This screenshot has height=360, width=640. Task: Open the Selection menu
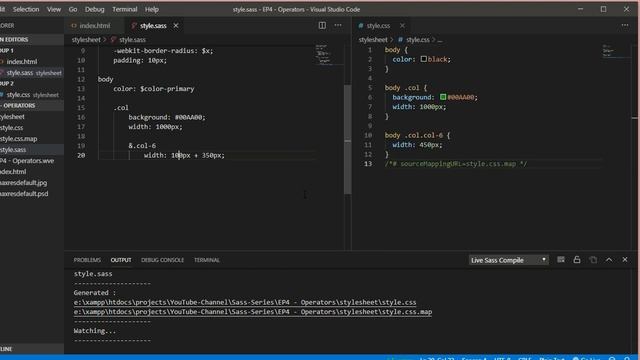(26, 9)
